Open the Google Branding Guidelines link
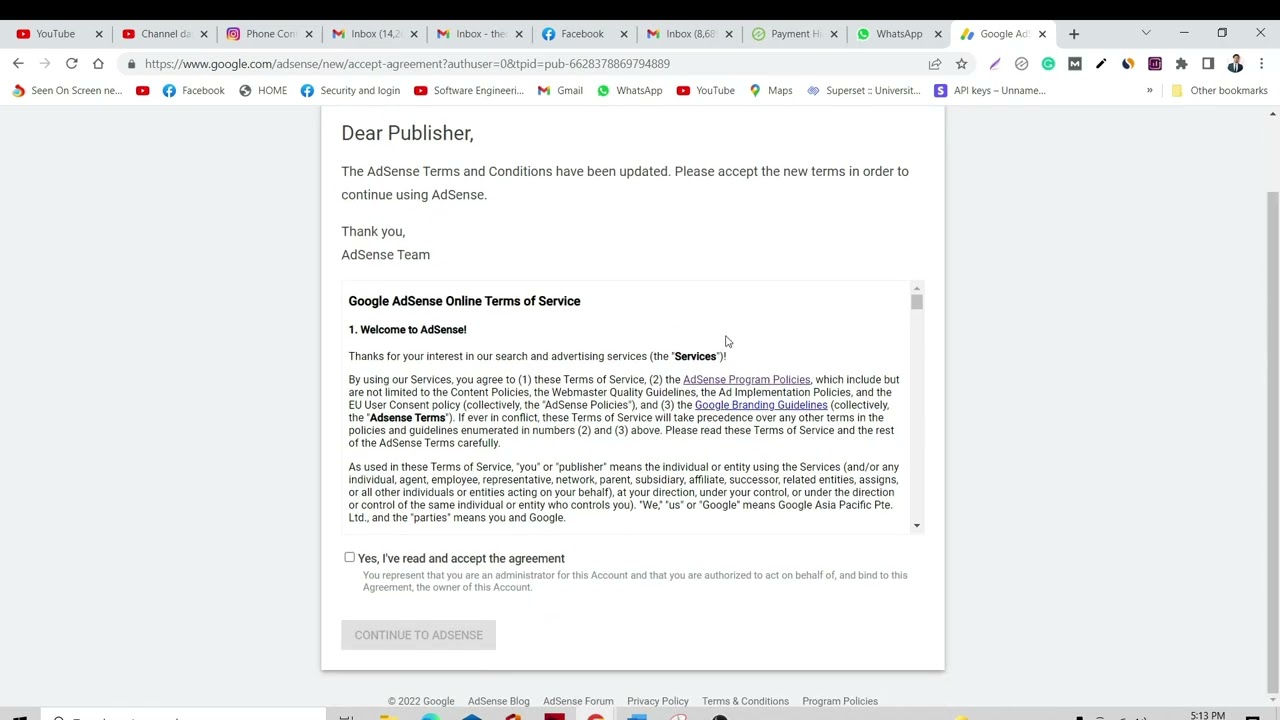Viewport: 1280px width, 720px height. 761,405
